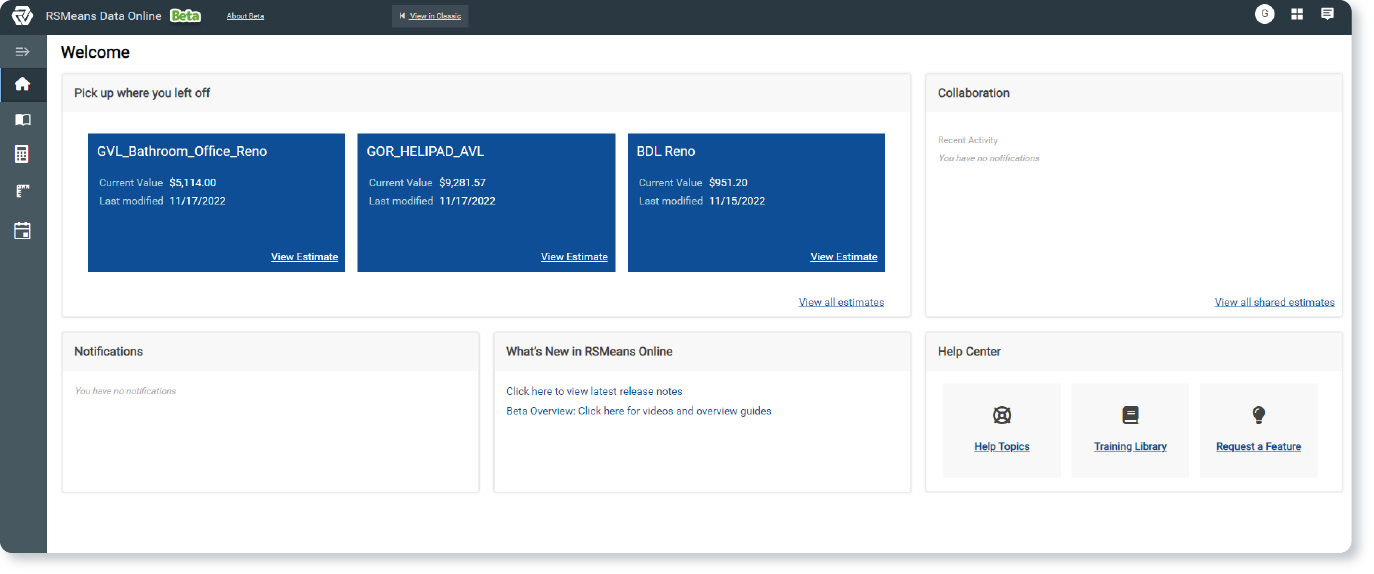Open the Home page from sidebar
The image size is (1374, 574).
pos(22,84)
